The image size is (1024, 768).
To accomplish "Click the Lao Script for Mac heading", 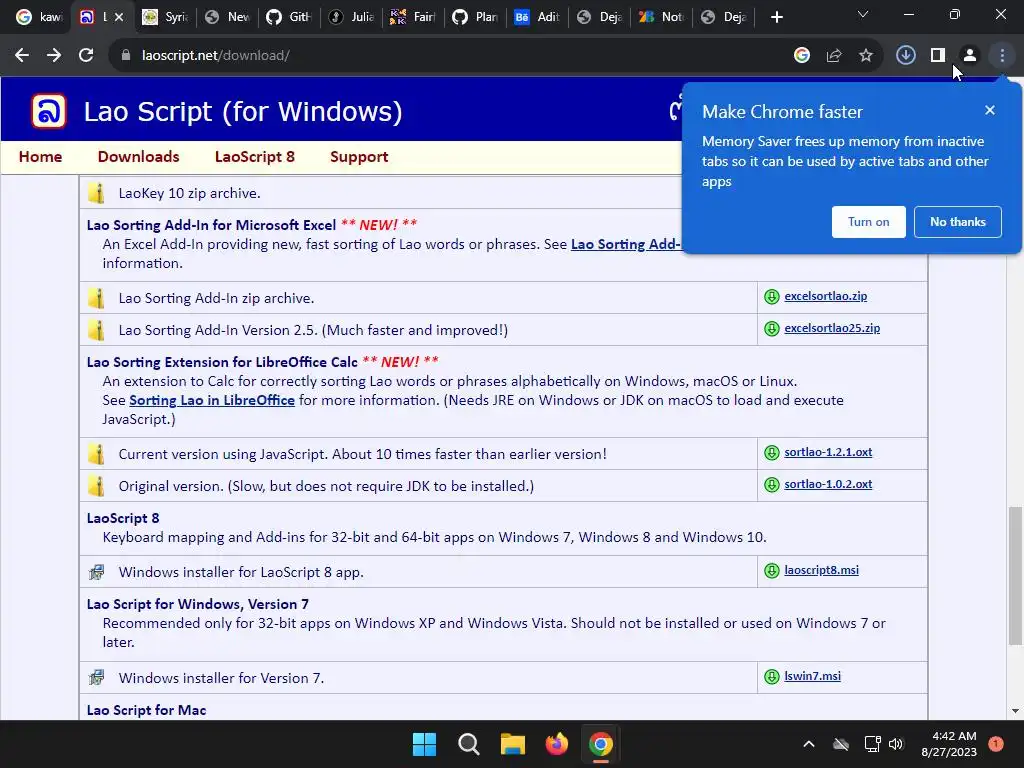I will point(146,710).
